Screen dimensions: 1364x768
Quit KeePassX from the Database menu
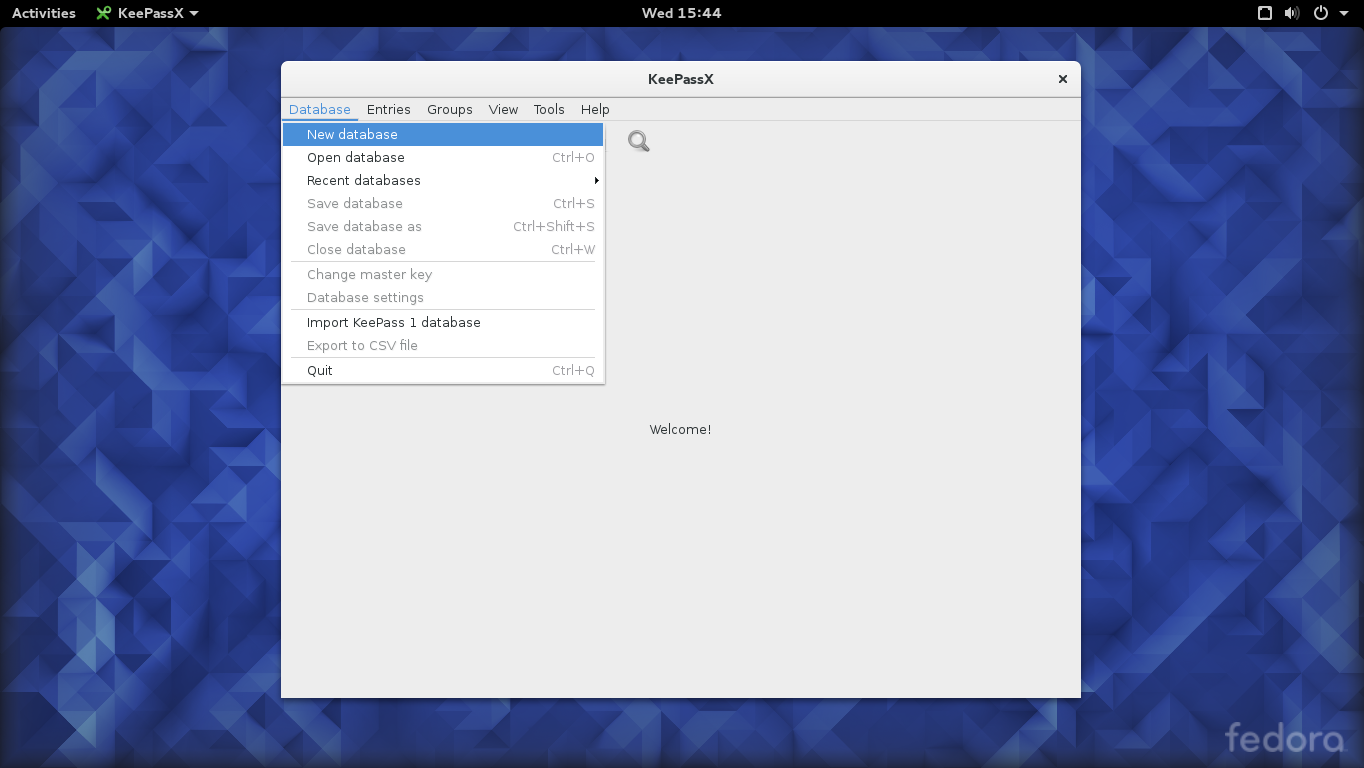click(443, 370)
